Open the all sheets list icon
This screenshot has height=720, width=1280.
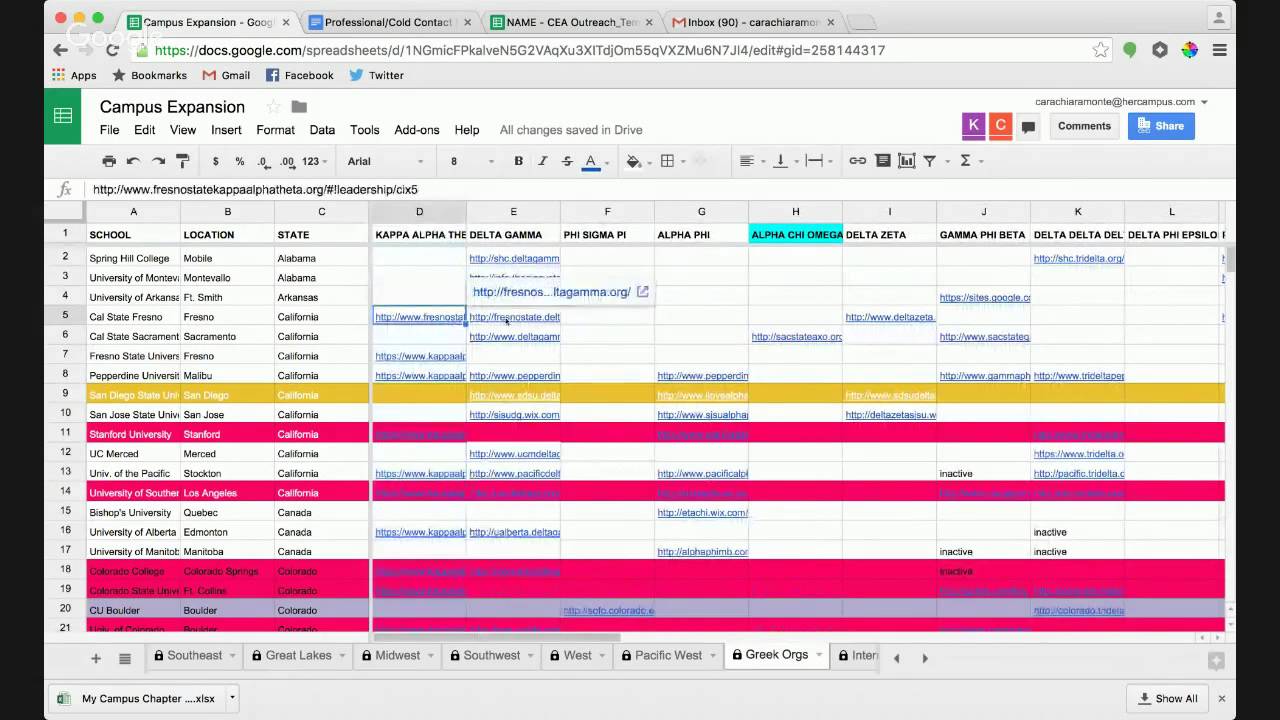[x=125, y=658]
